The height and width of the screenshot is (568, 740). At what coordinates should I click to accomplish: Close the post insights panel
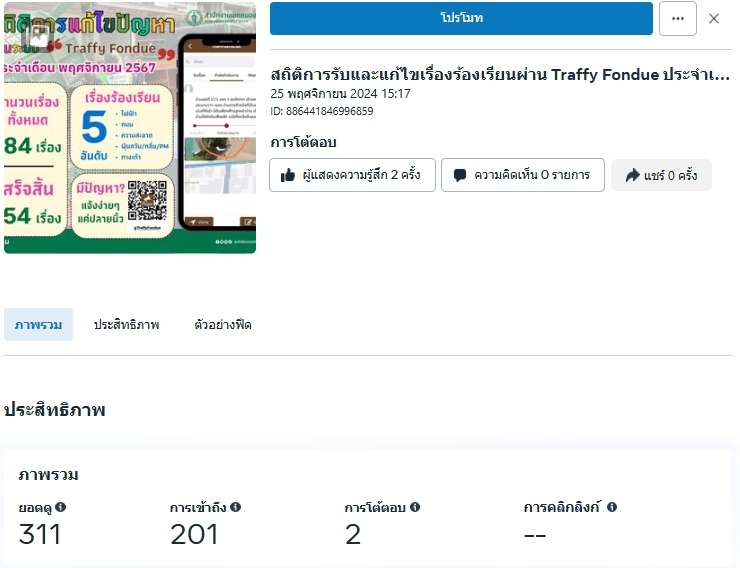coord(714,18)
